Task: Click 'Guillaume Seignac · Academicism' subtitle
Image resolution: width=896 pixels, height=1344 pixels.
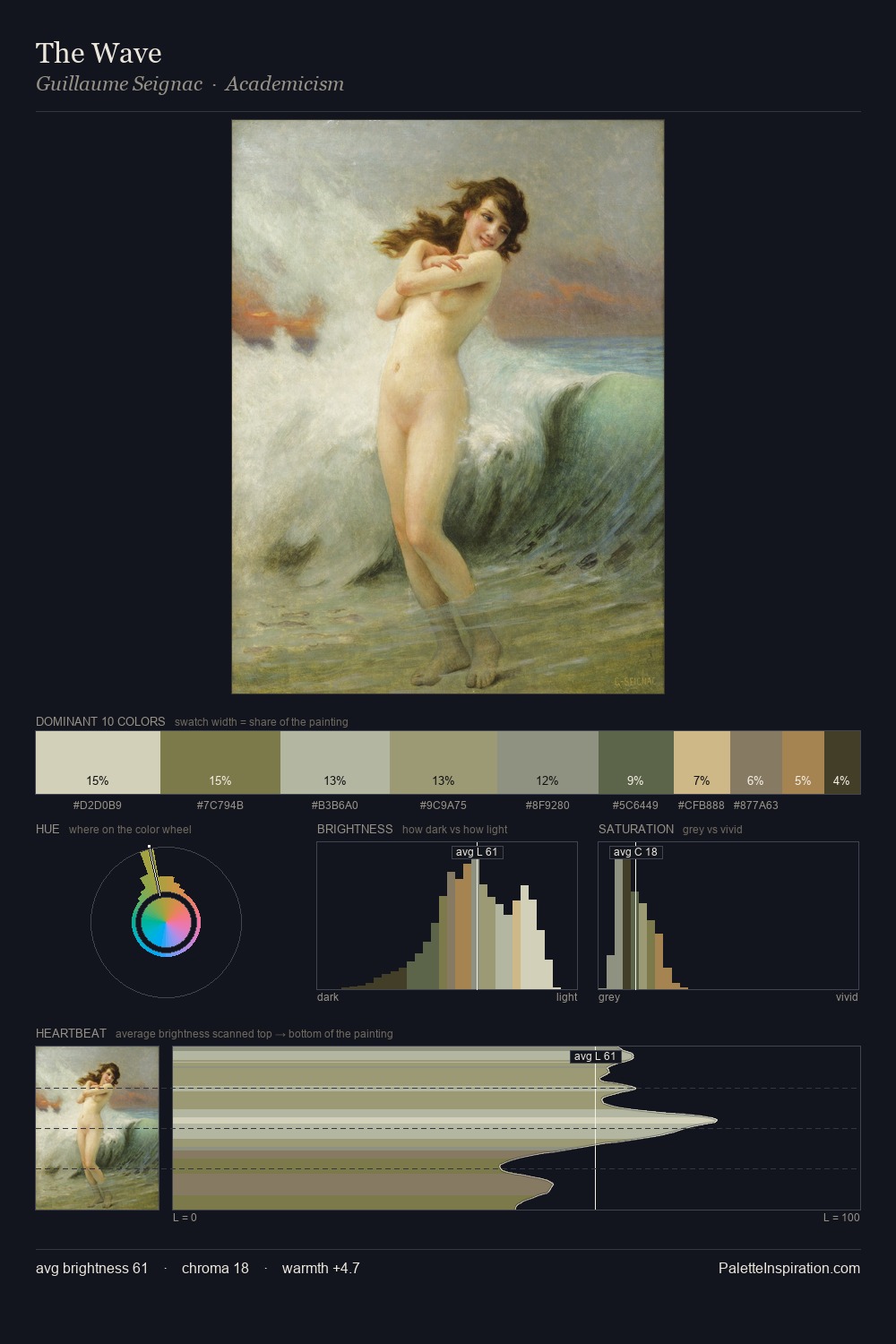Action: (x=190, y=84)
